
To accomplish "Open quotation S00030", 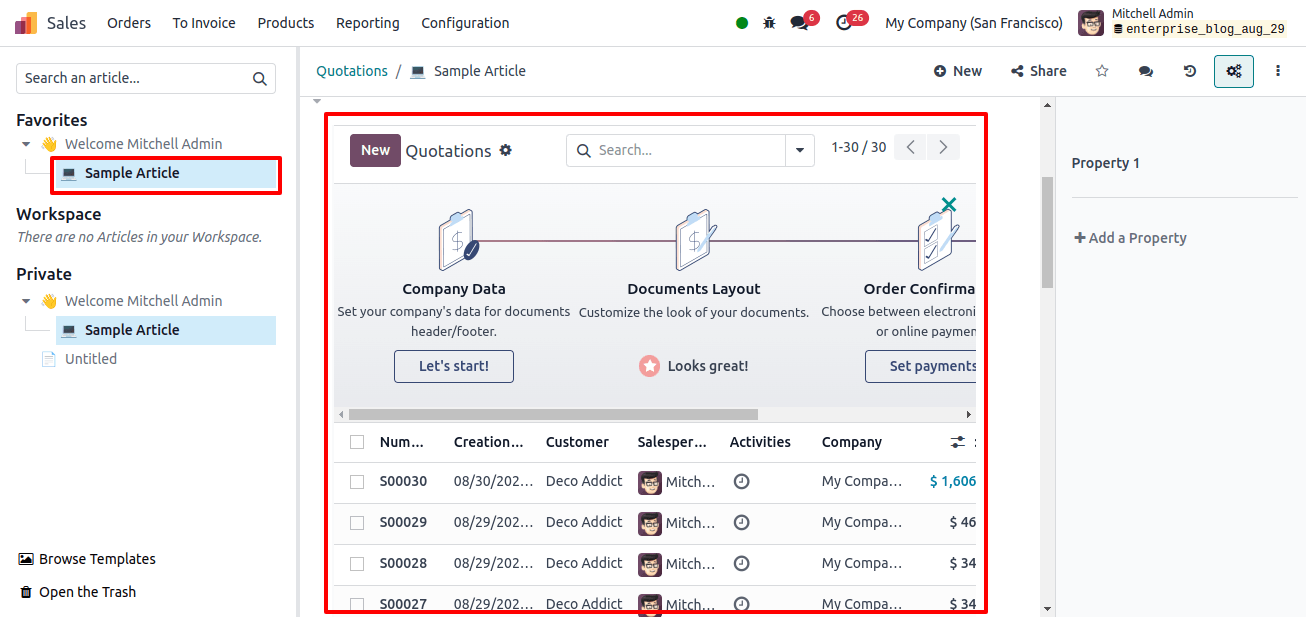I will coord(403,481).
